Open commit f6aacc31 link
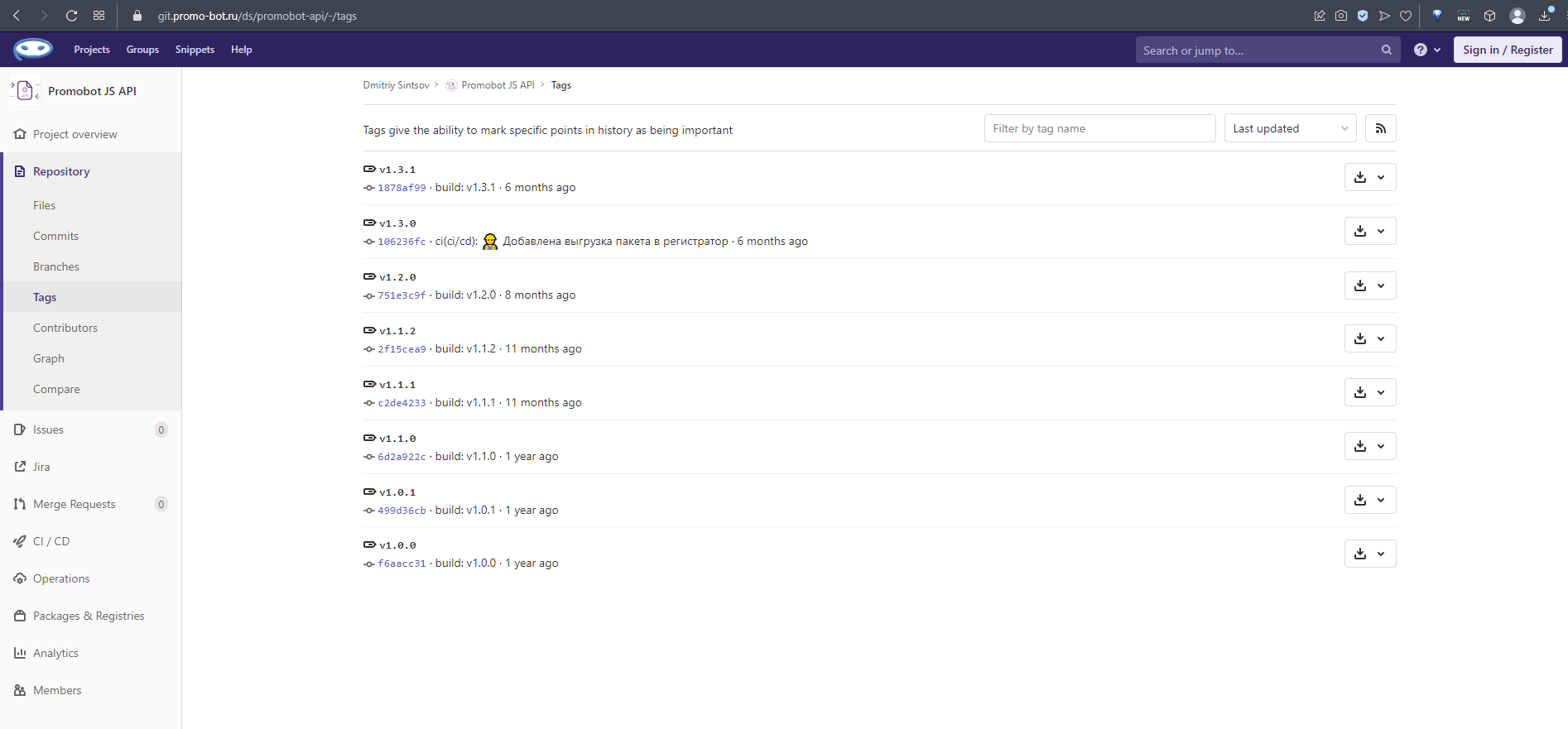Viewport: 1568px width, 729px height. 402,564
